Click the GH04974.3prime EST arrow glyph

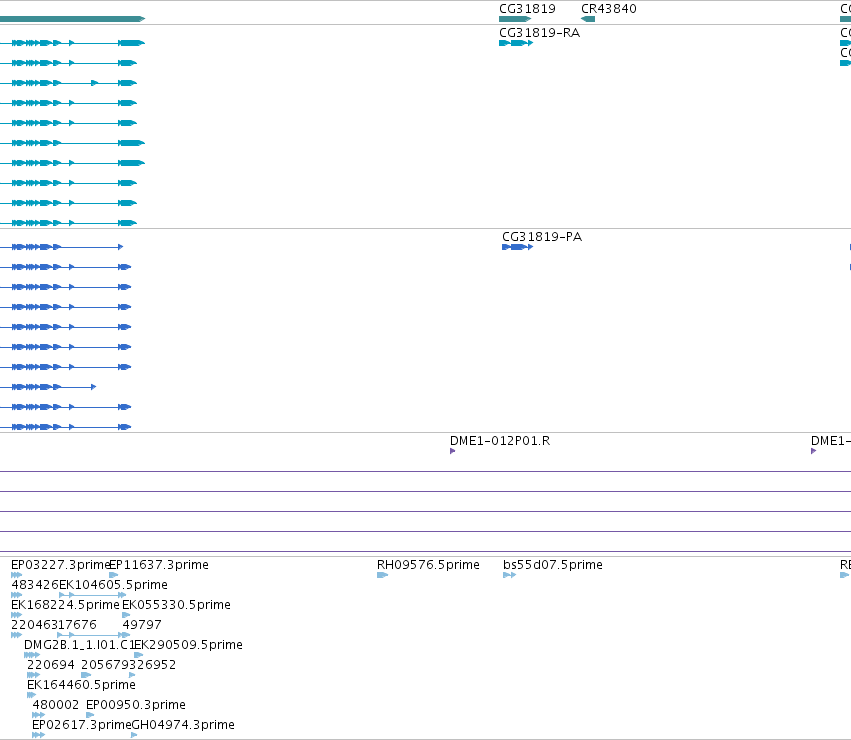click(134, 735)
